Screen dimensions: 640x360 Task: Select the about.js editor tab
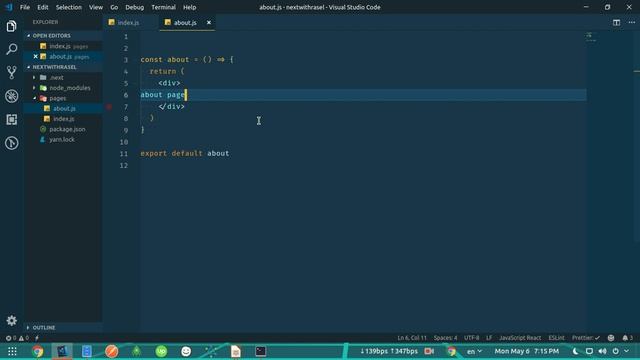(x=185, y=22)
